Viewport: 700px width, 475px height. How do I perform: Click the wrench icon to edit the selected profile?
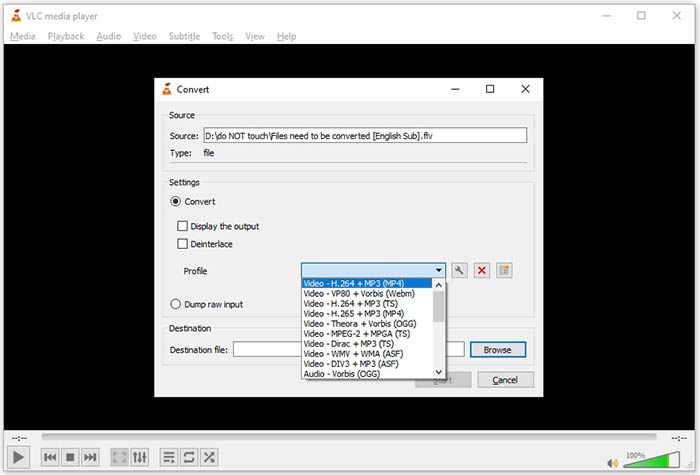coord(460,271)
